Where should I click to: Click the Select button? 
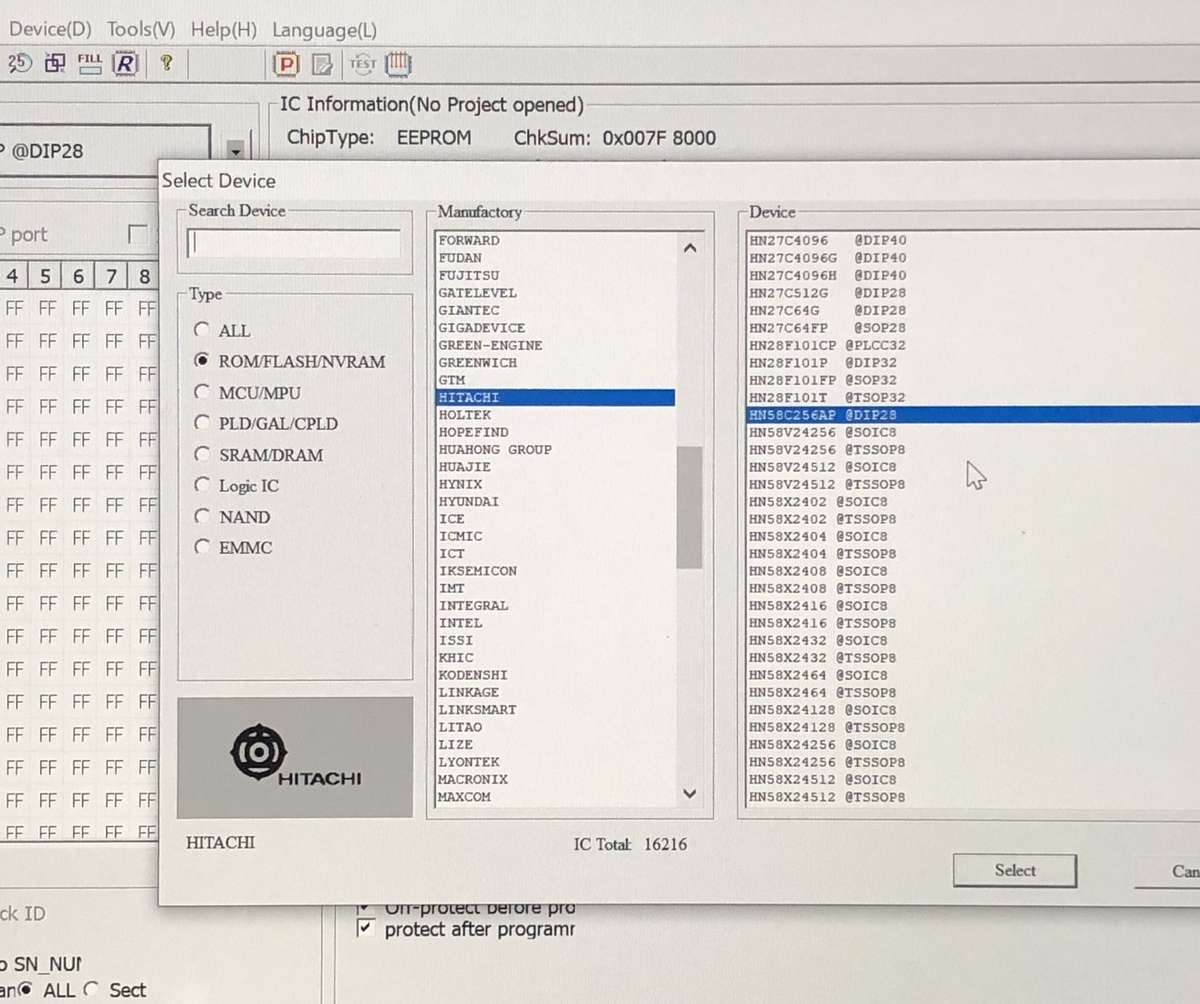pos(1014,870)
